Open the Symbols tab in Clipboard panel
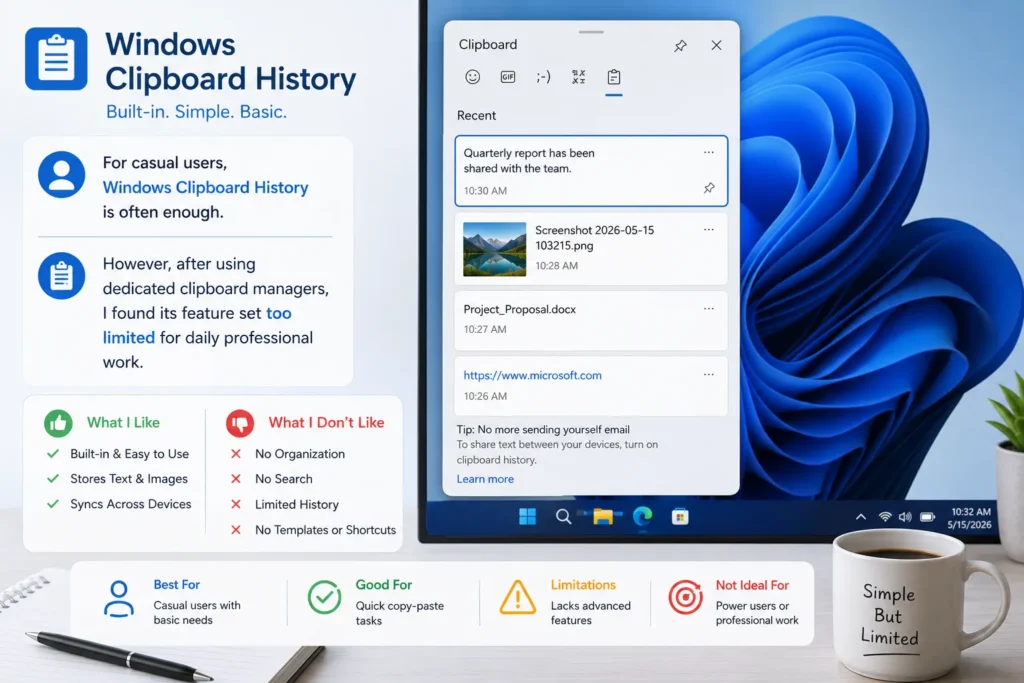 tap(579, 77)
